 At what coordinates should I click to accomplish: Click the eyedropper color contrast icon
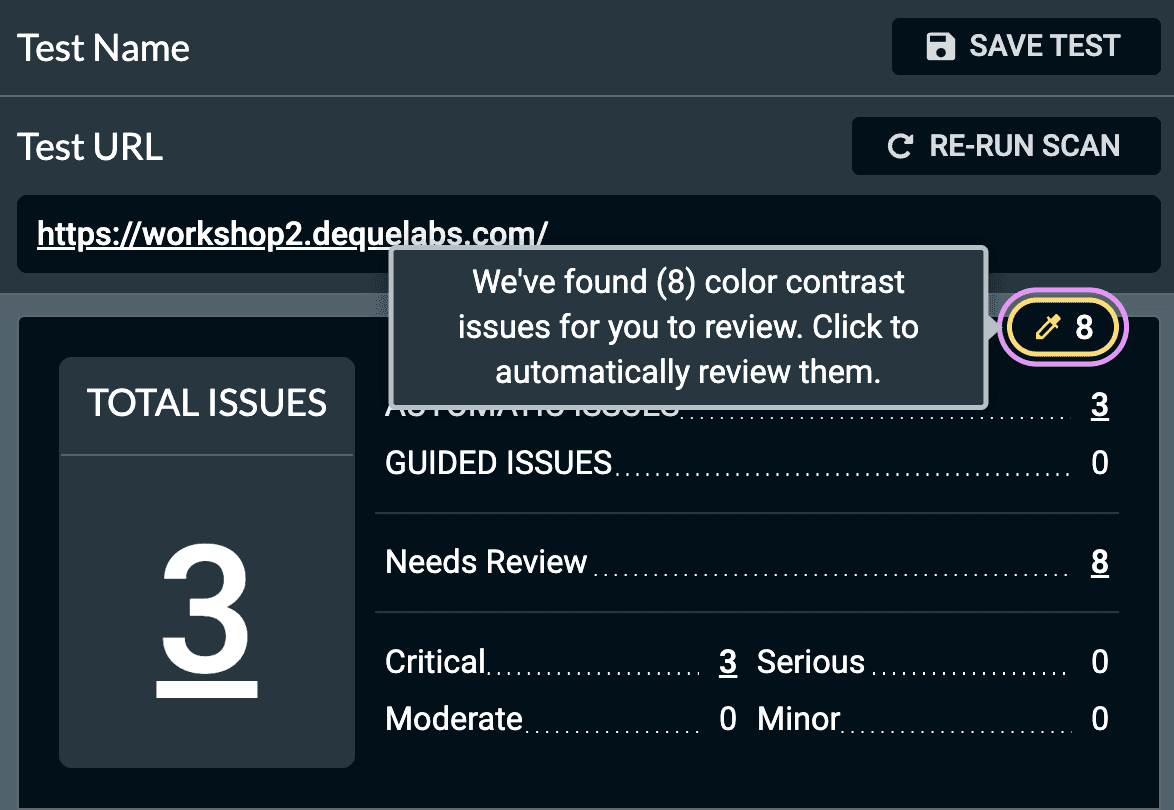(x=1047, y=327)
